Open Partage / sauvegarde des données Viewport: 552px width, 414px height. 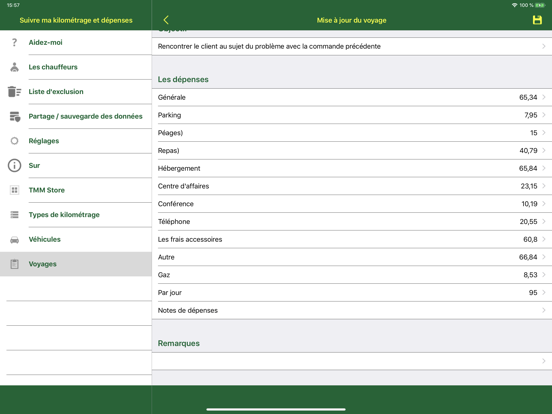click(76, 116)
